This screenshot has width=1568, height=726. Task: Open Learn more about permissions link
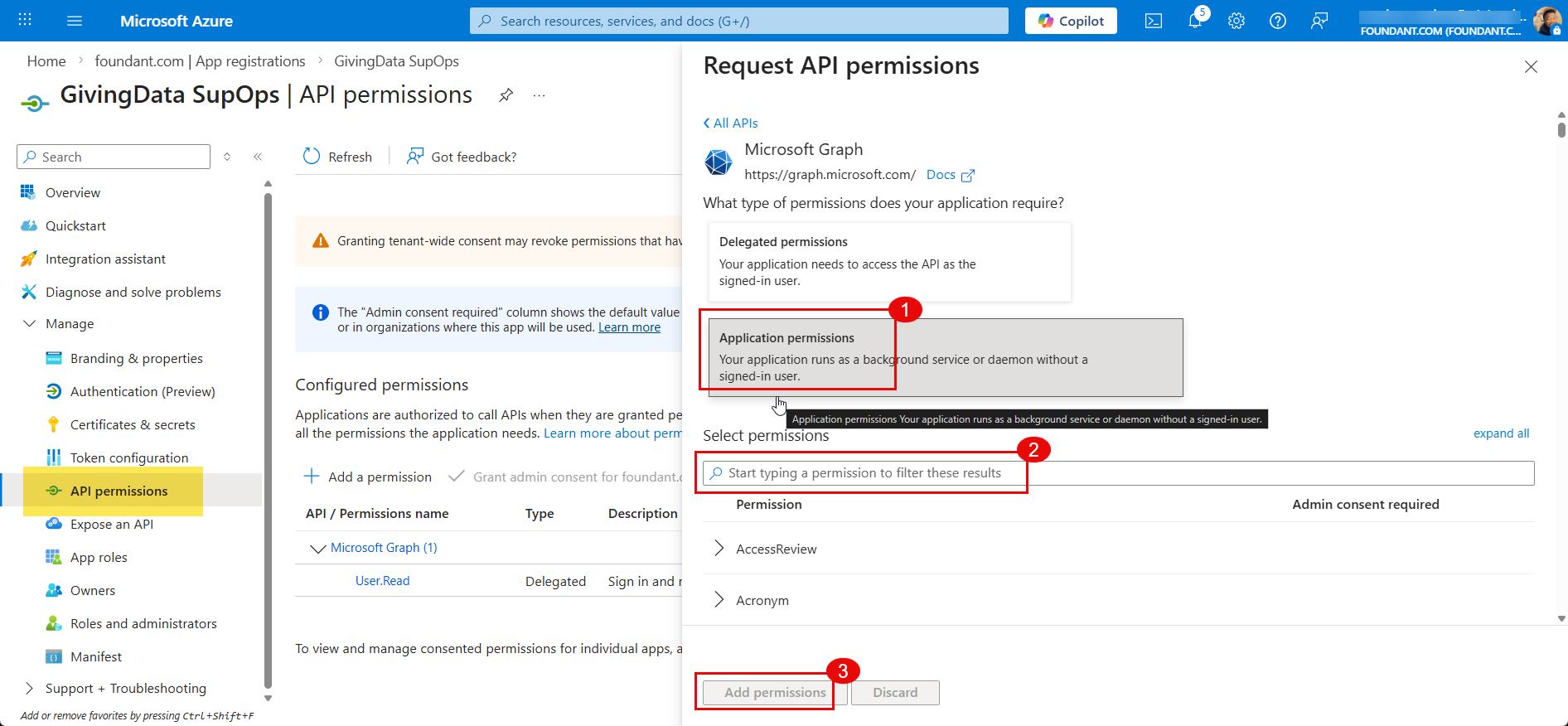click(x=612, y=433)
